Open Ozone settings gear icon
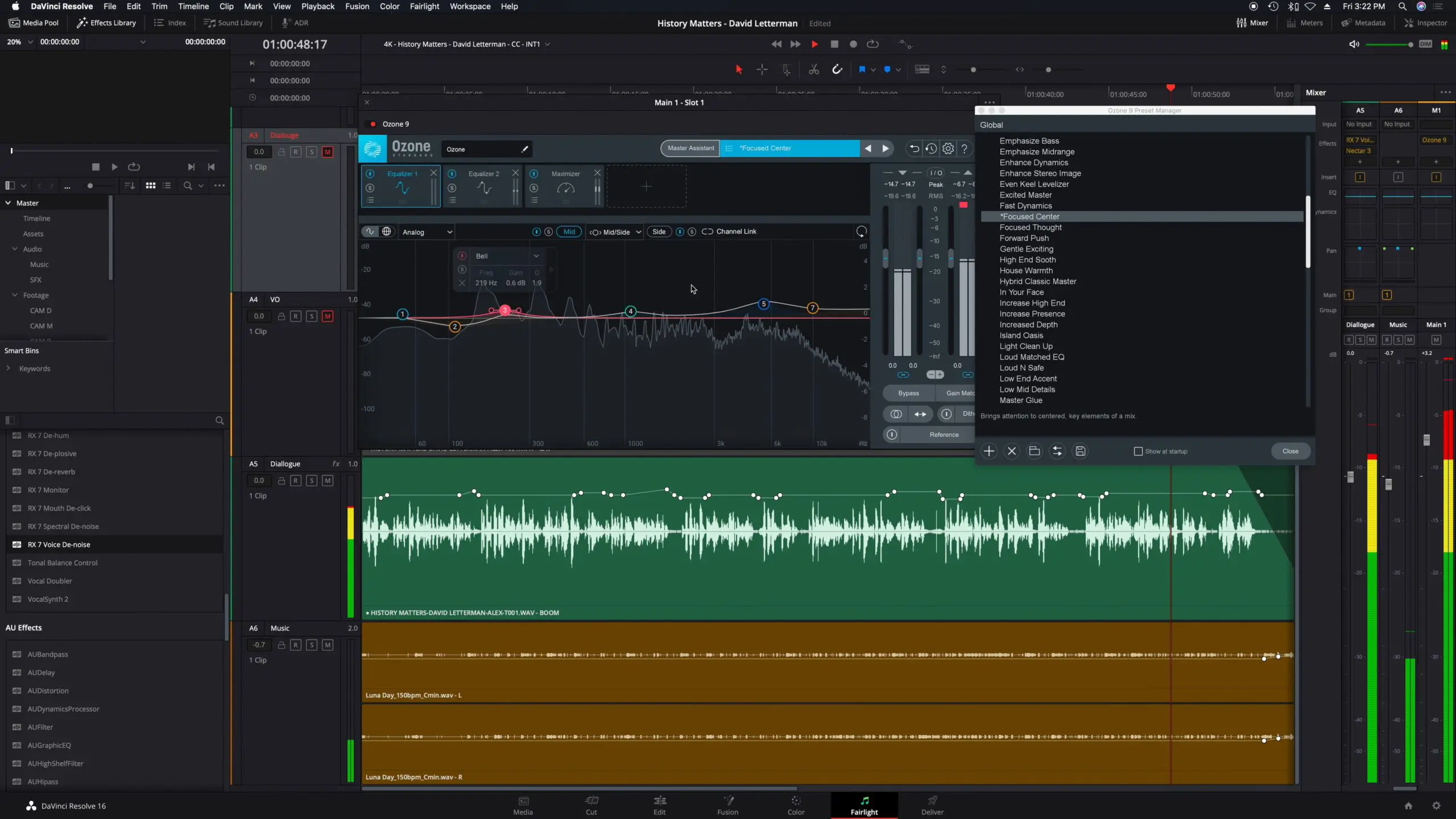Image resolution: width=1456 pixels, height=819 pixels. 948,148
